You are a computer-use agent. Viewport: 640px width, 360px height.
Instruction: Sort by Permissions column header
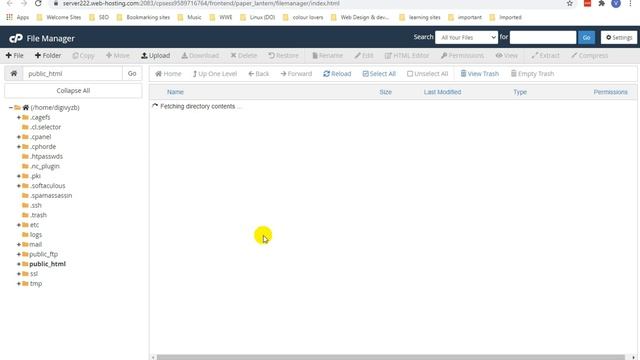point(610,92)
